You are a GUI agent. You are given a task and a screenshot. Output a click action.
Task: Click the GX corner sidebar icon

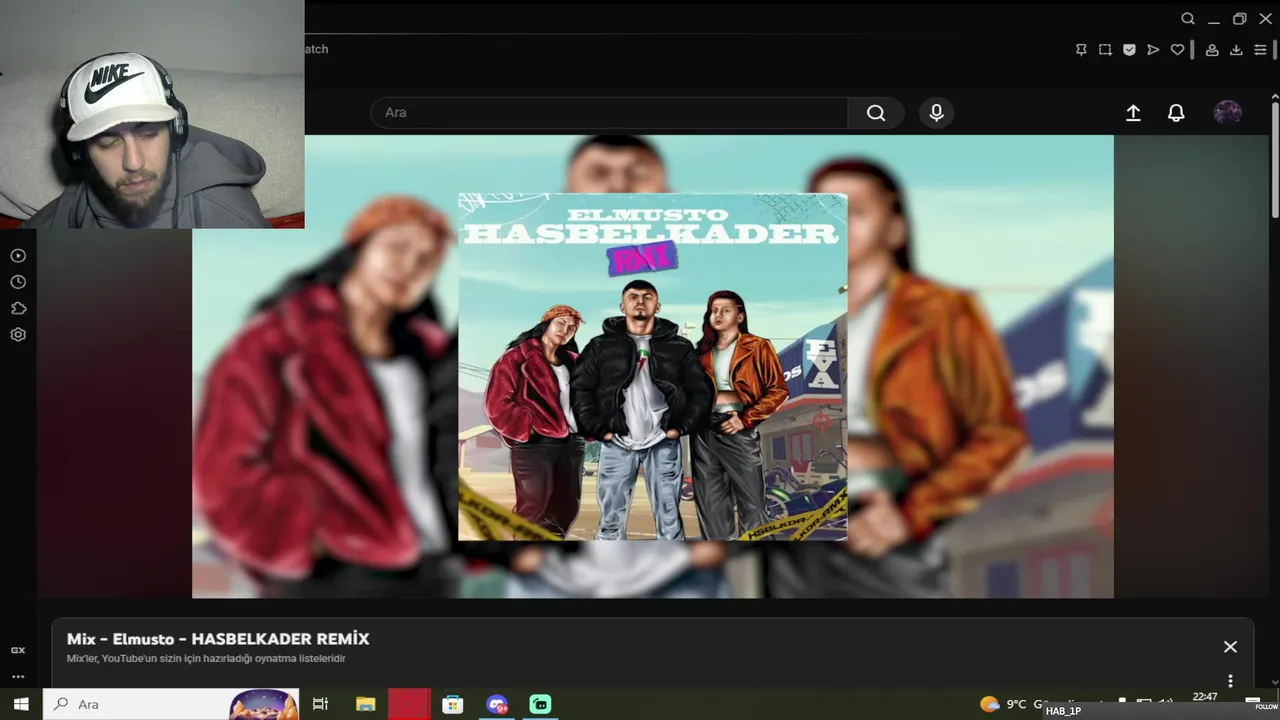18,650
